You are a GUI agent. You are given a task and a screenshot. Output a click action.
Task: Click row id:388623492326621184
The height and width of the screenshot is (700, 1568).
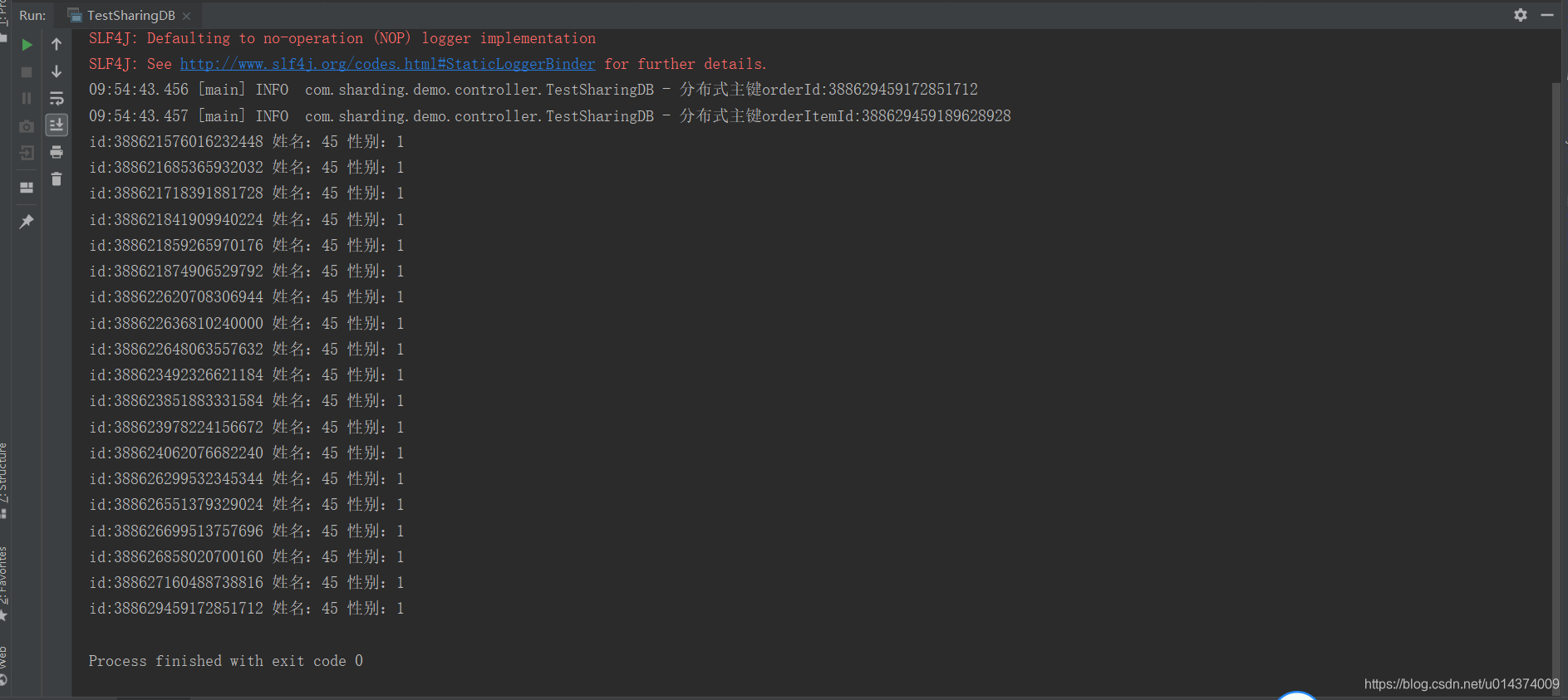click(x=247, y=375)
